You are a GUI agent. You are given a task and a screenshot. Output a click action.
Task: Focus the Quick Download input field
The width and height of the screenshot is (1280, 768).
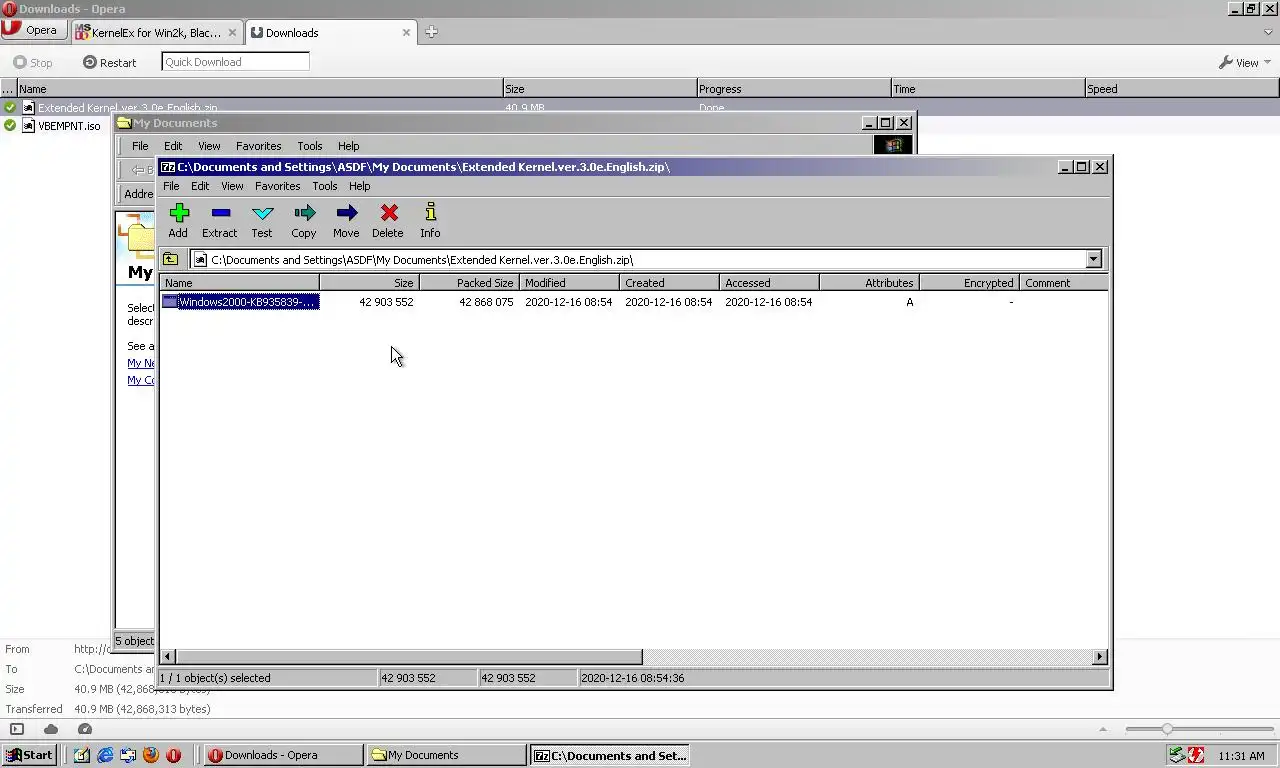[x=235, y=62]
